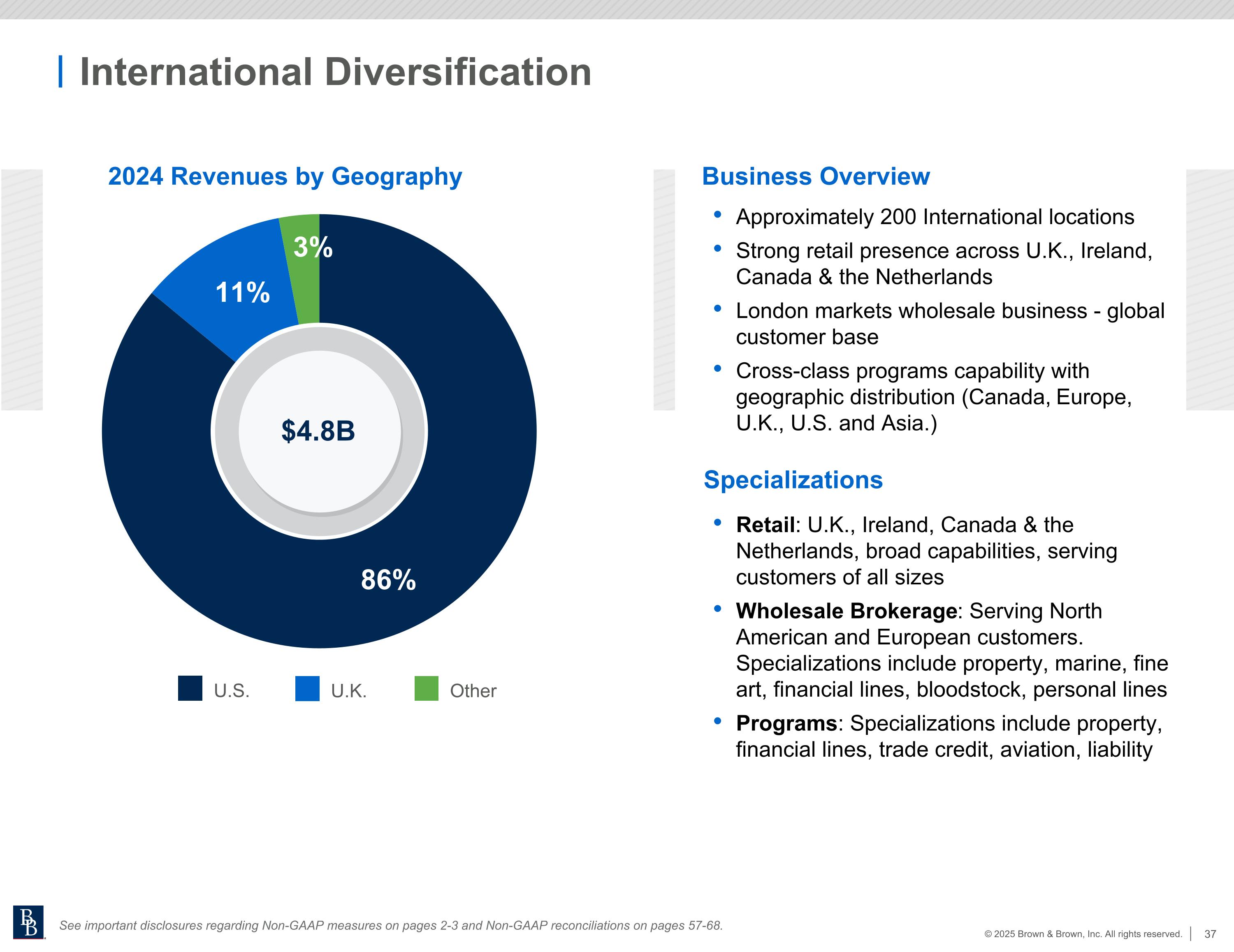The height and width of the screenshot is (952, 1234).
Task: Click the Brown & Brown logo icon
Action: coord(28,922)
